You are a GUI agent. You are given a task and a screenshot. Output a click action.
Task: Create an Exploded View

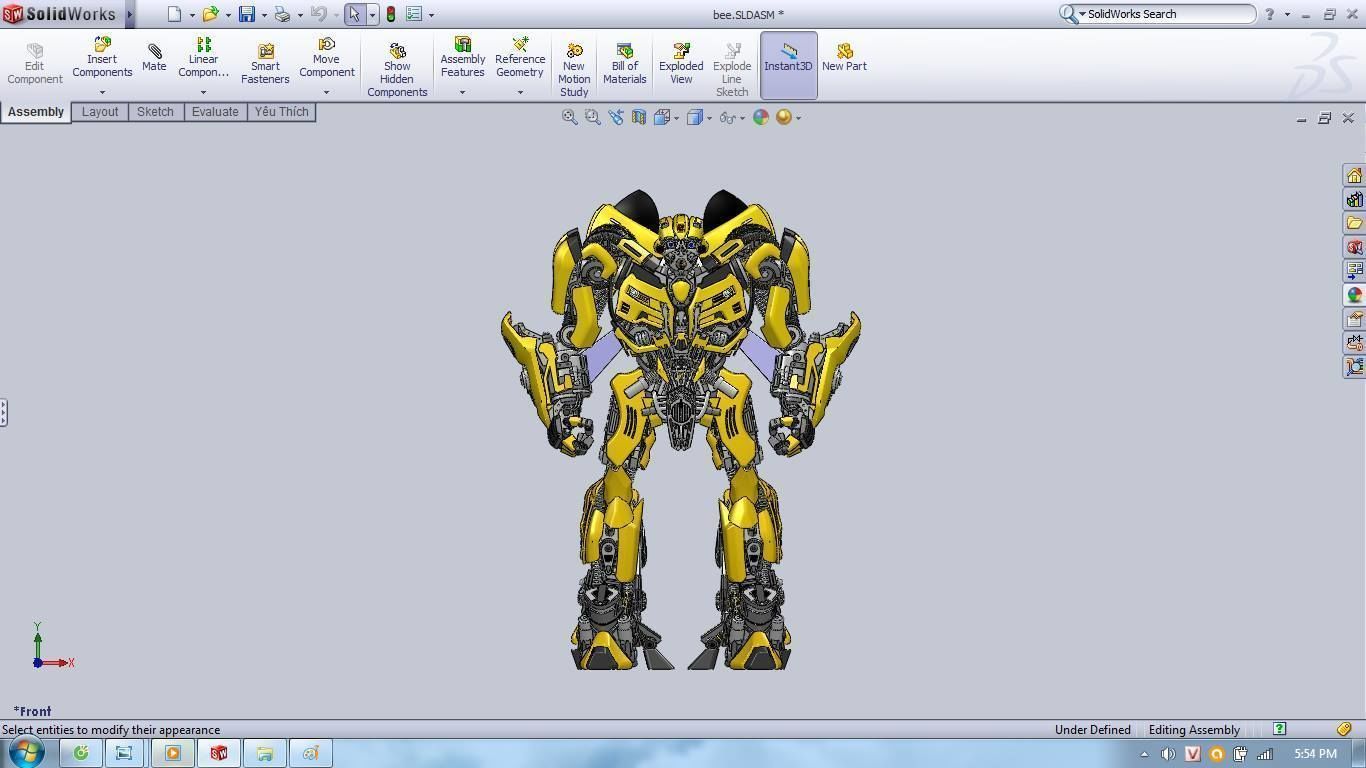(x=681, y=64)
